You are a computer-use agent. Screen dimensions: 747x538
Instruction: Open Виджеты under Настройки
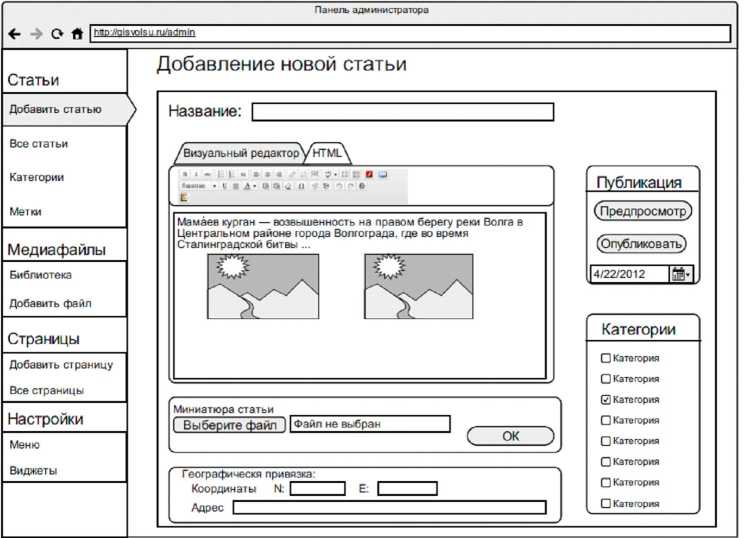(x=33, y=471)
